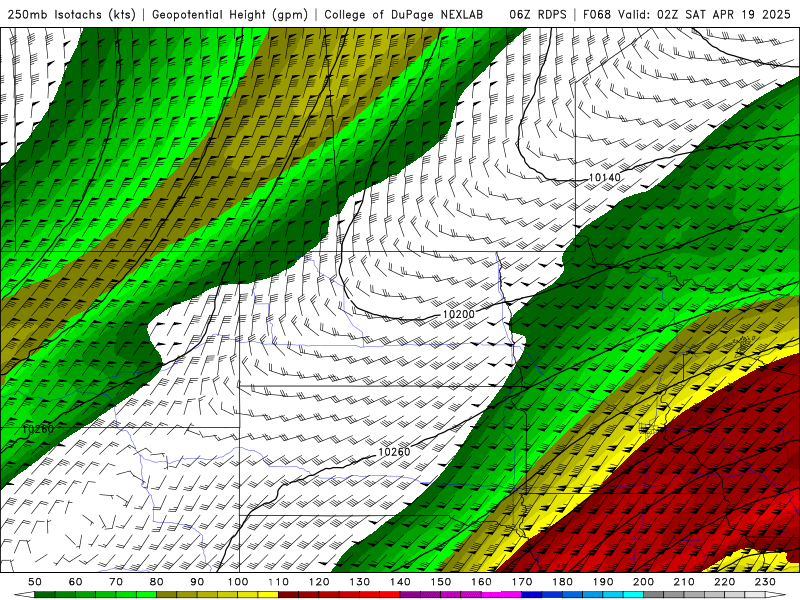Click the 90 value on the color scale
The width and height of the screenshot is (800, 600).
pyautogui.click(x=197, y=582)
